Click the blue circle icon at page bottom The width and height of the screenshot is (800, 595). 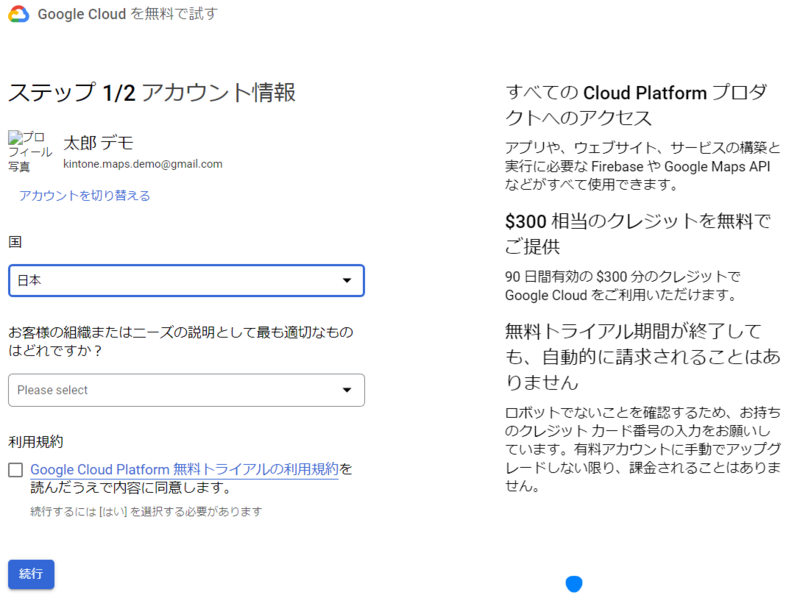[574, 584]
